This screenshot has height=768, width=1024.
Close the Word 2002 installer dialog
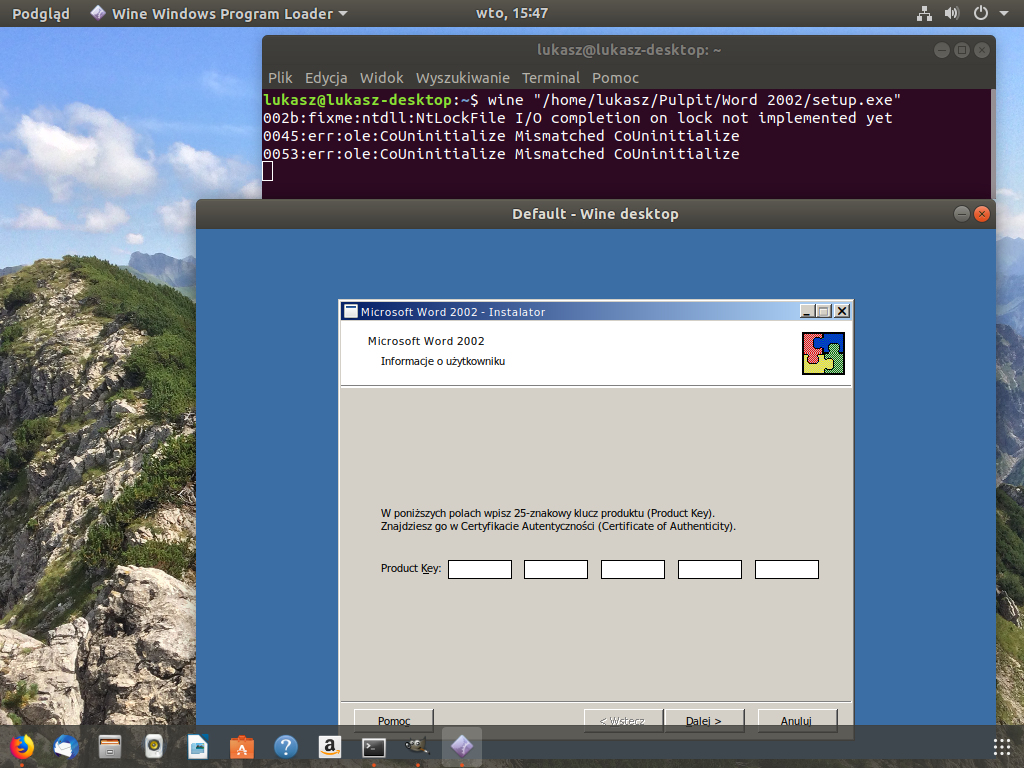click(x=842, y=312)
